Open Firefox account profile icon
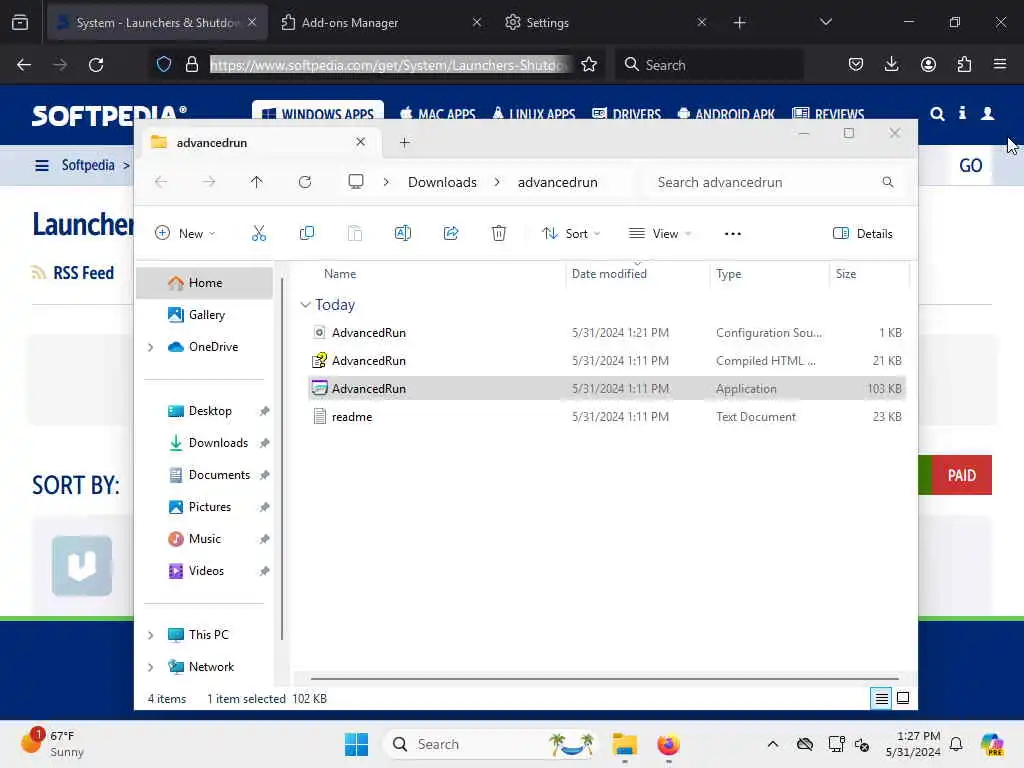The height and width of the screenshot is (768, 1024). click(928, 64)
